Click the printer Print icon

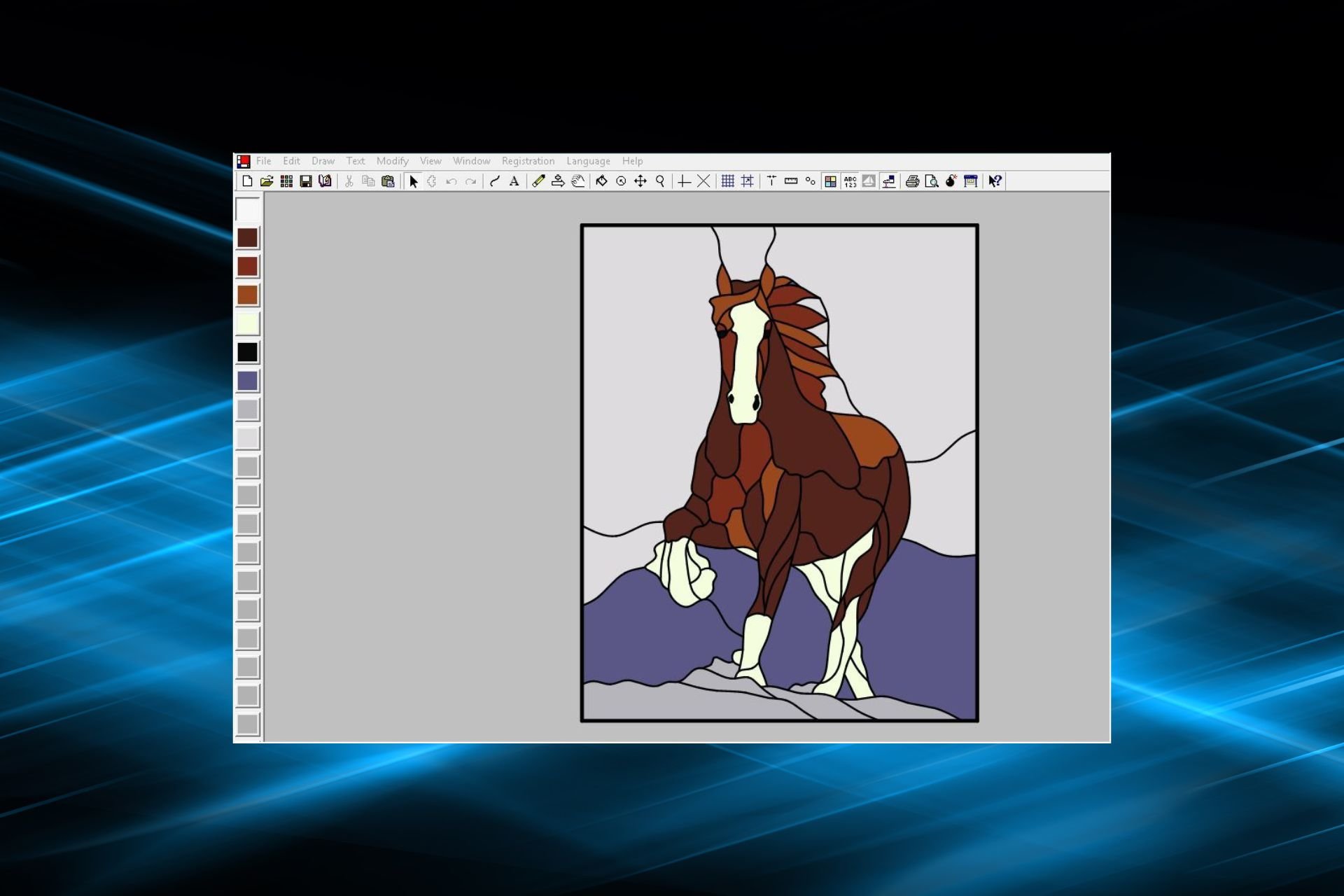click(x=912, y=181)
